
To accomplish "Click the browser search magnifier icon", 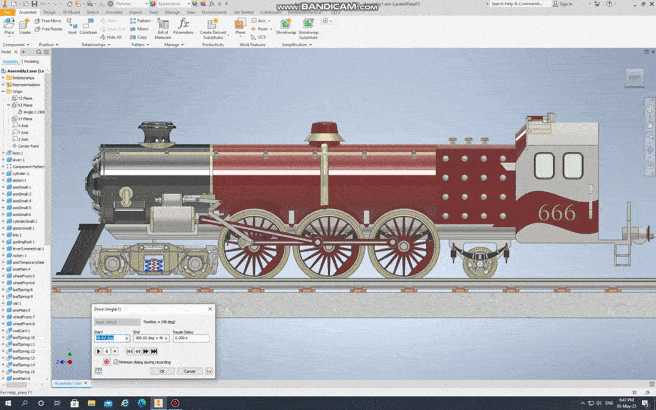I will [x=38, y=52].
